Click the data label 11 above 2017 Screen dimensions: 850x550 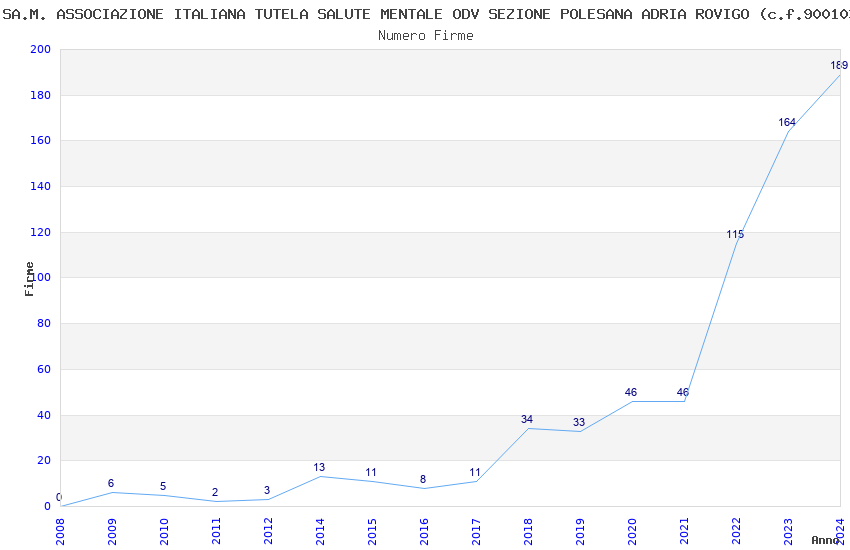pos(475,473)
